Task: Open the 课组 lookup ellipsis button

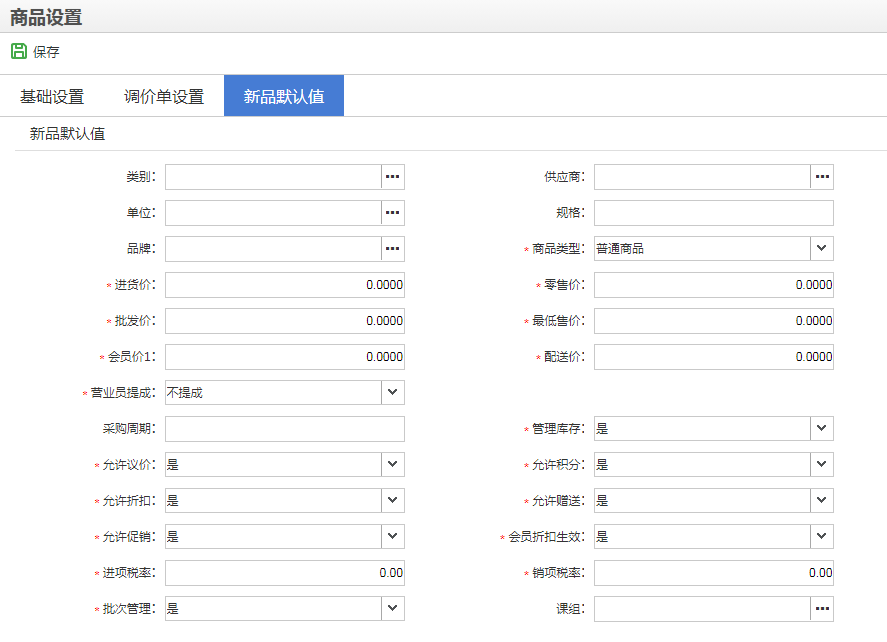Action: tap(822, 609)
